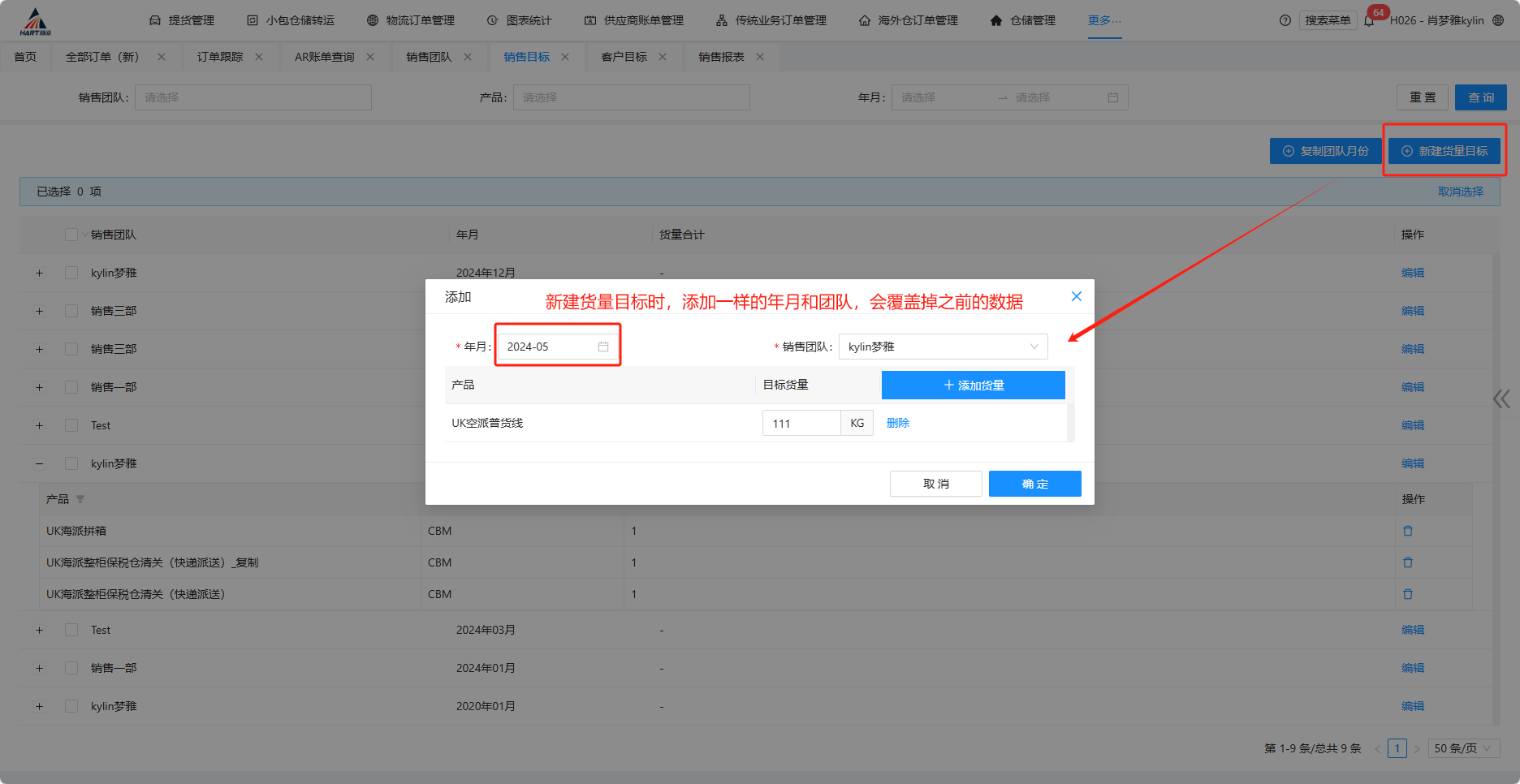This screenshot has height=784, width=1520.
Task: Toggle the select-all checkbox in table header
Action: 71,235
